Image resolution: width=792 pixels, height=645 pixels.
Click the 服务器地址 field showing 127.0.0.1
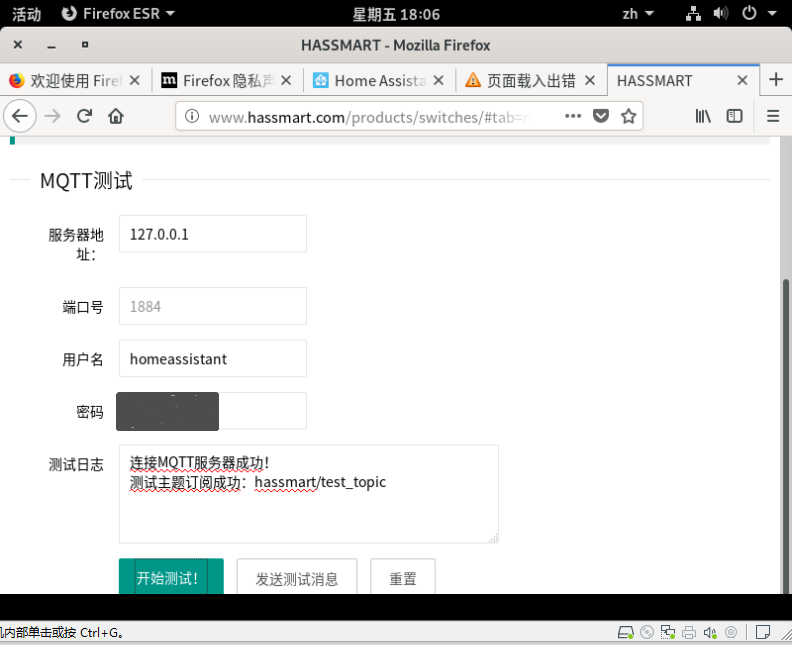213,234
